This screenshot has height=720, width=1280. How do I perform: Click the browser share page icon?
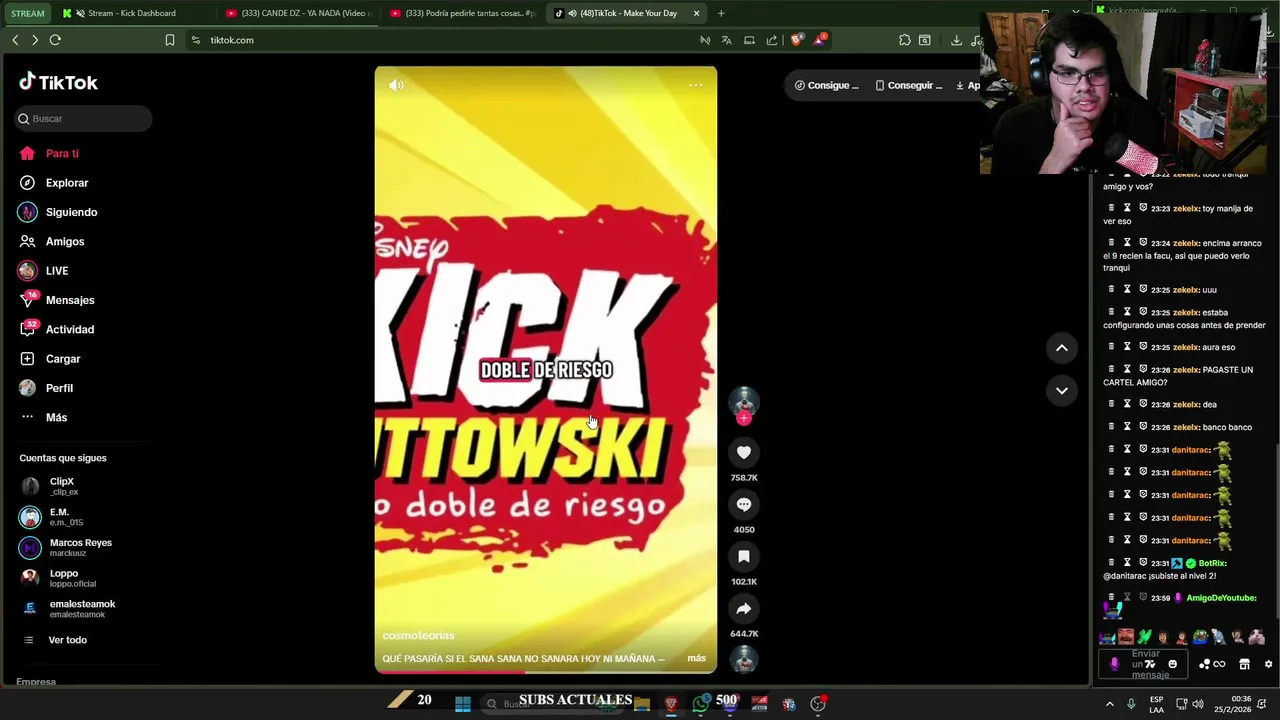point(772,40)
